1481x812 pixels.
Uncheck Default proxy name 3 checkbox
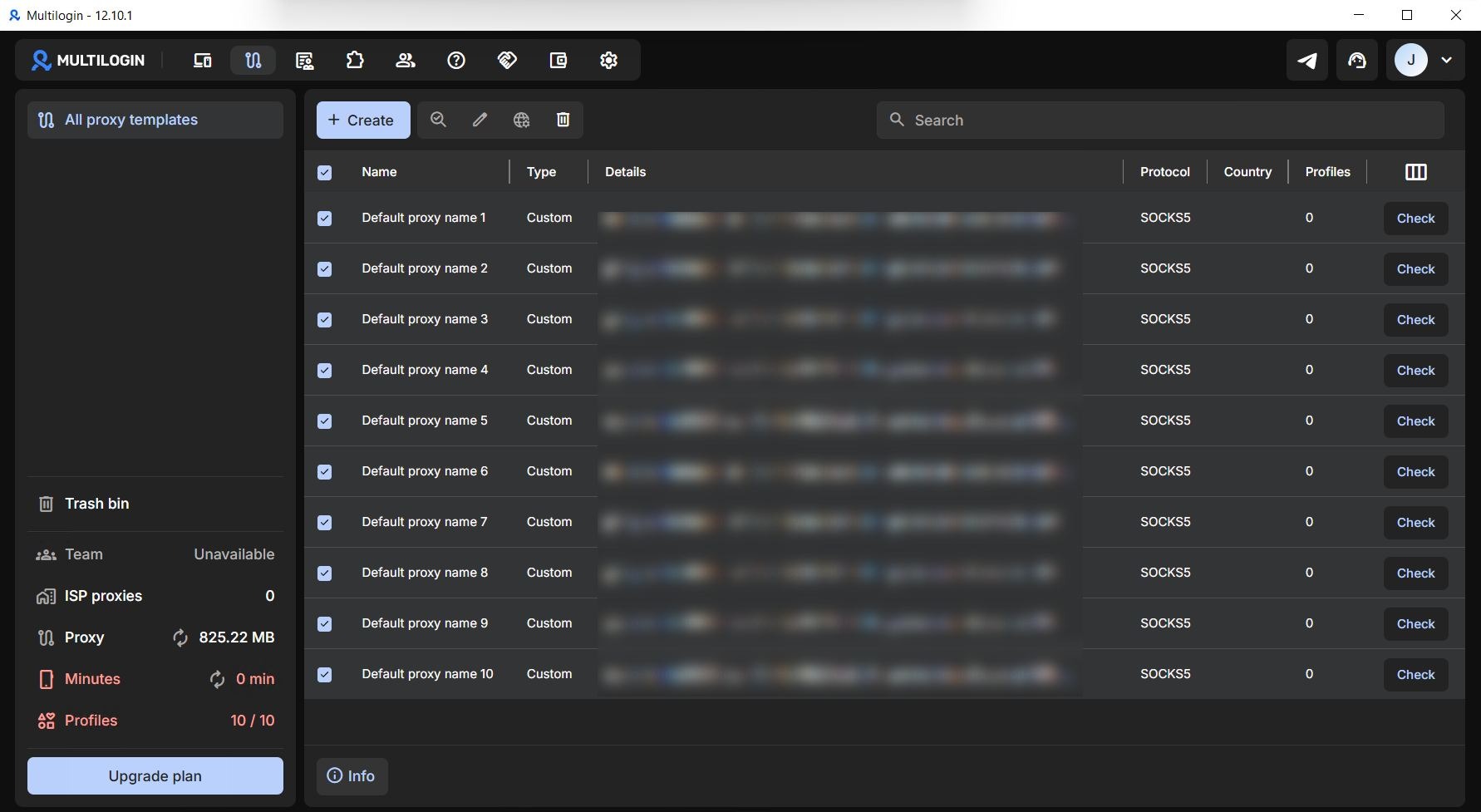(x=325, y=319)
